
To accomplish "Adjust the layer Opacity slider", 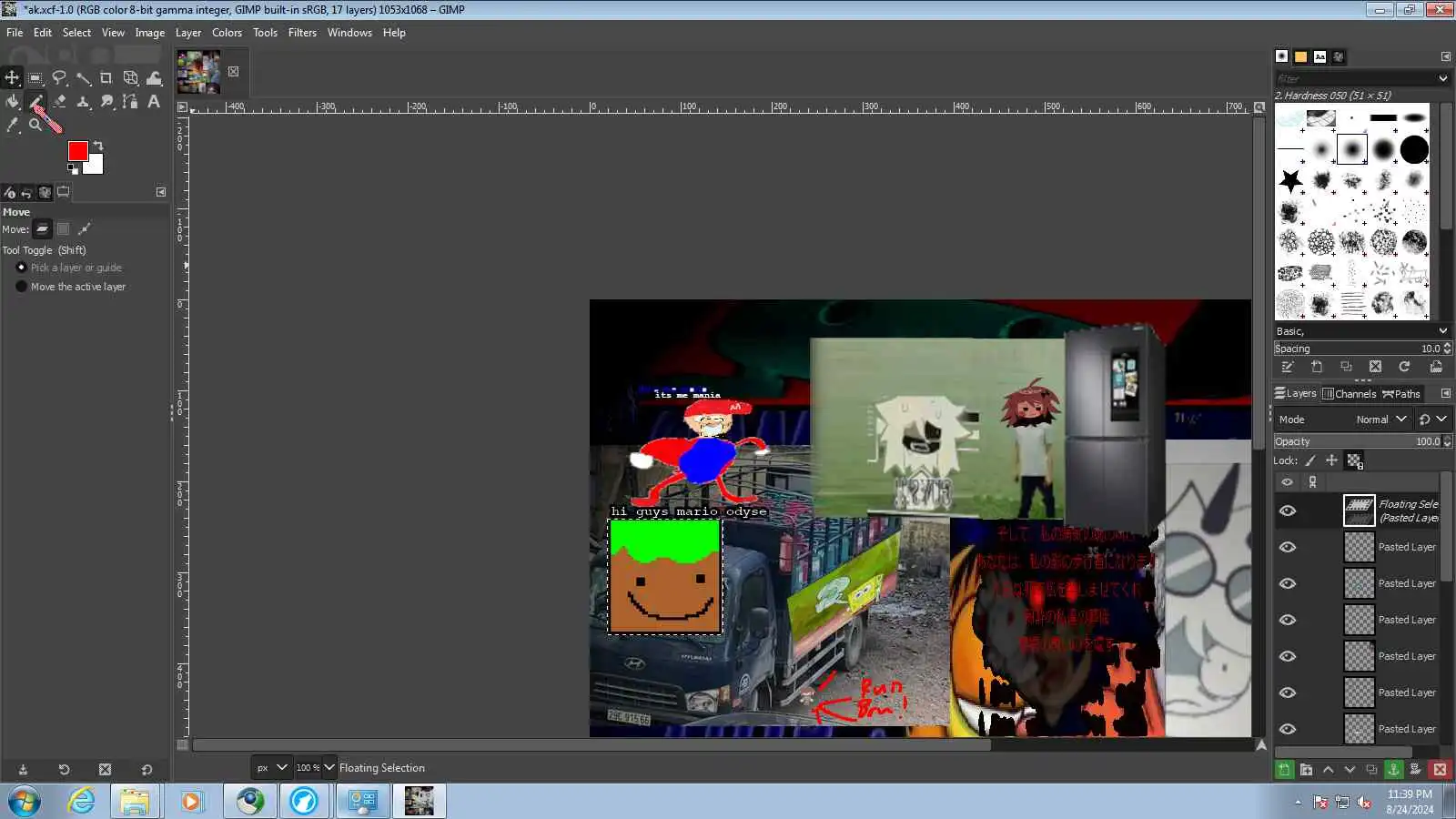I will point(1357,441).
